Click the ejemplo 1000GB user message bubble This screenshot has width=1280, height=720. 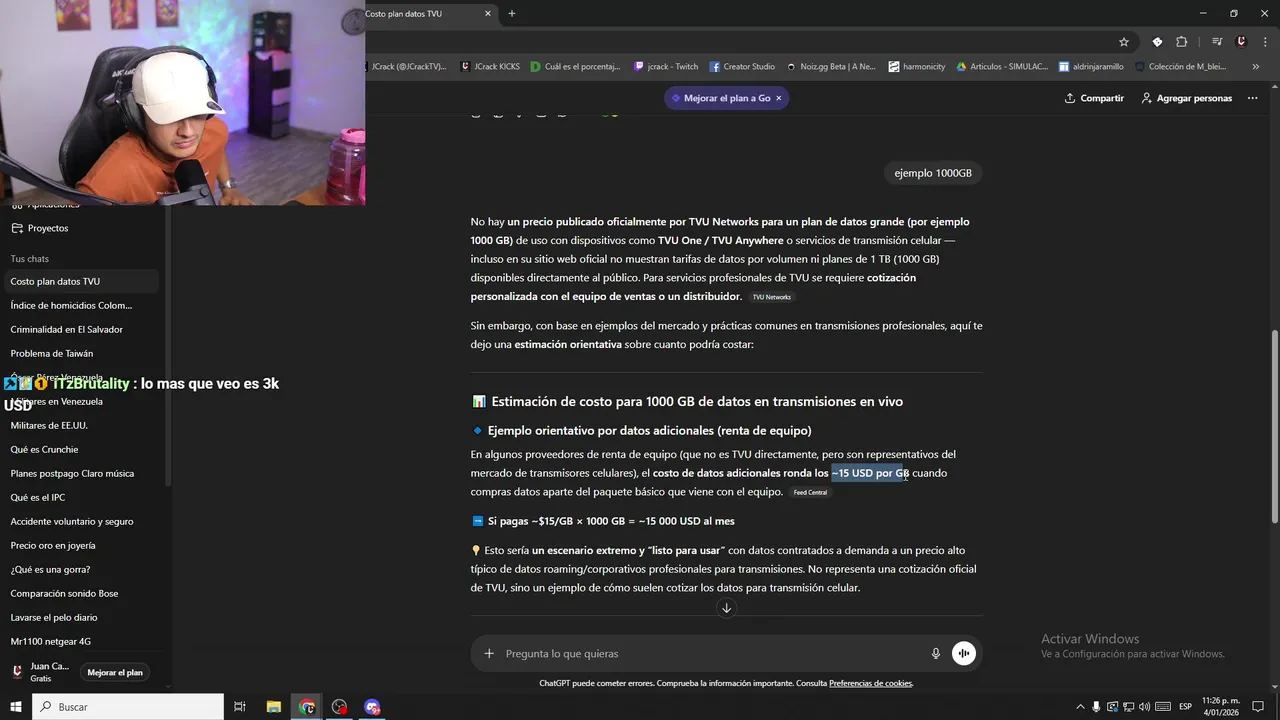[933, 173]
